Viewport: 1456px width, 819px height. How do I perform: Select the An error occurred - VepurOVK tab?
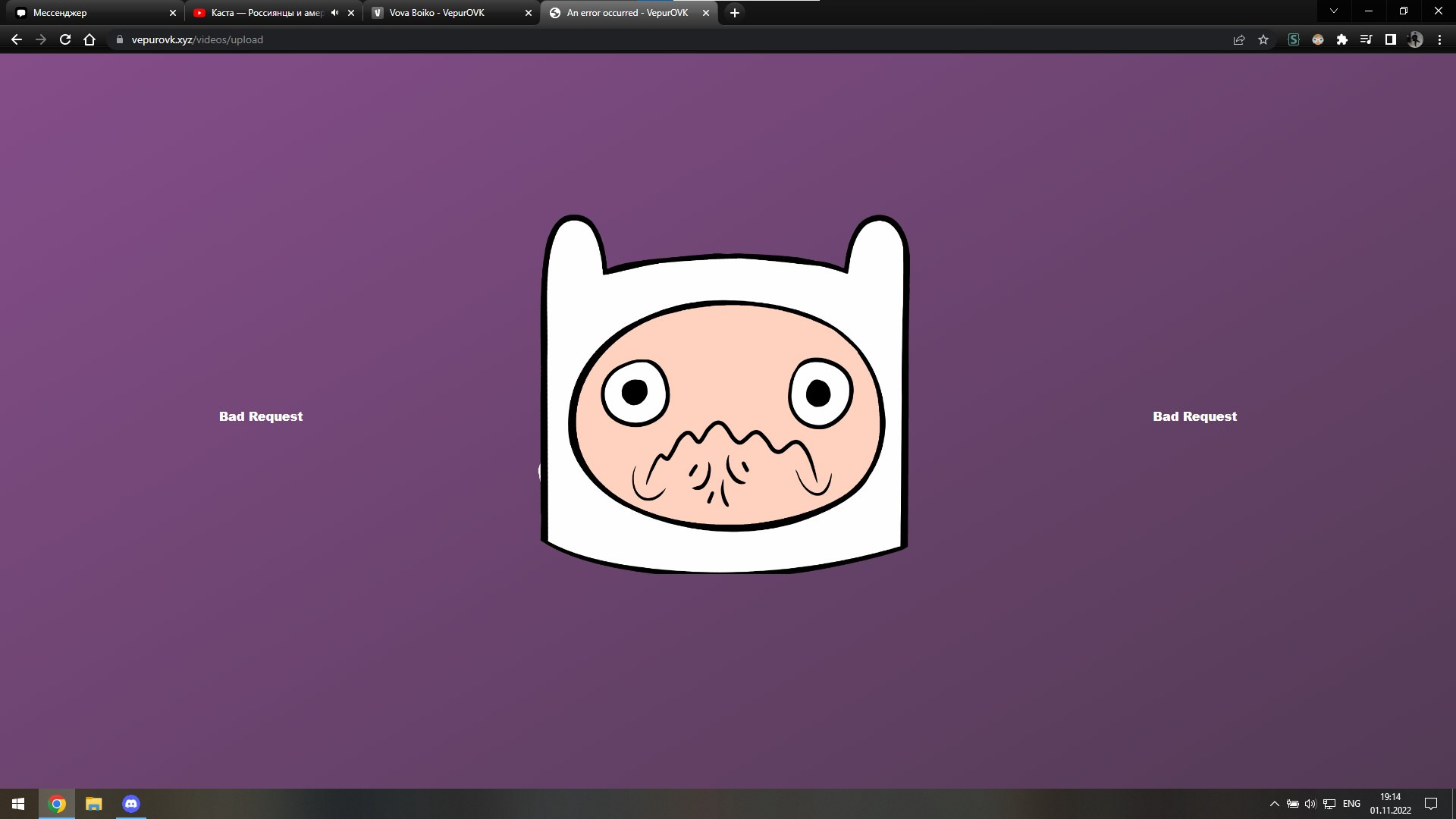tap(627, 13)
